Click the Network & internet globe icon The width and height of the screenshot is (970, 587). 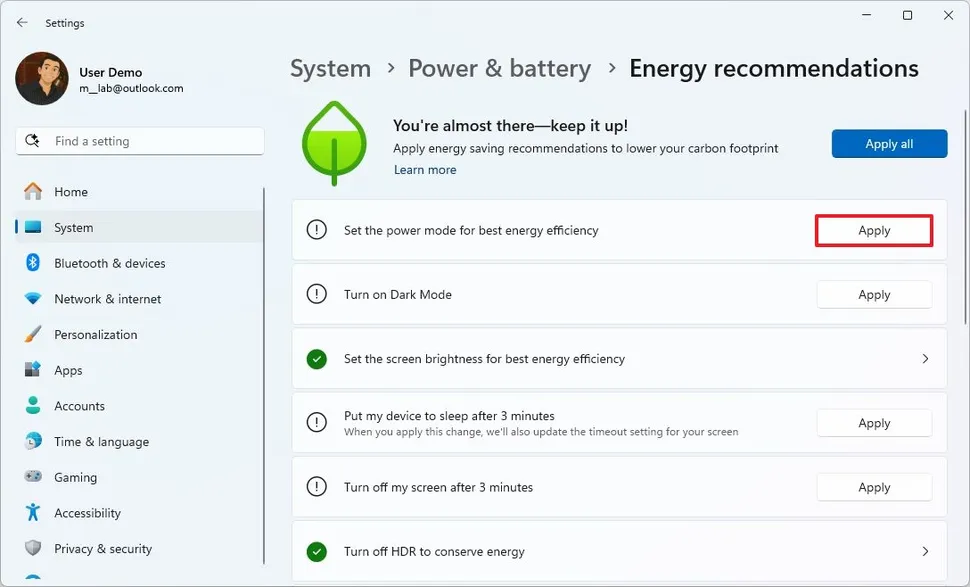pyautogui.click(x=31, y=298)
